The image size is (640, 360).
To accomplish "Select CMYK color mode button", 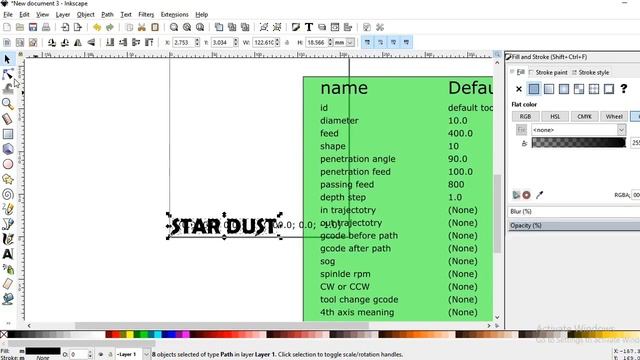I will [584, 116].
